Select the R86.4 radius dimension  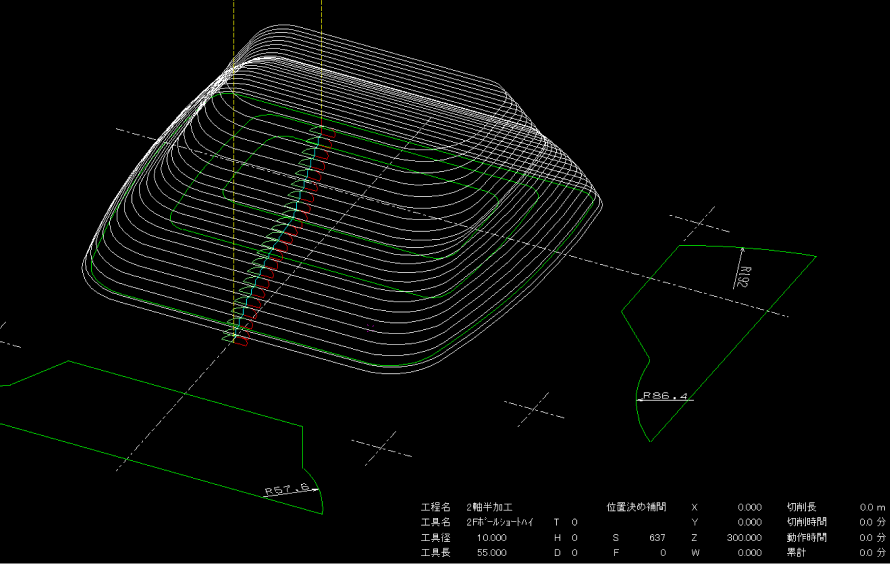665,396
